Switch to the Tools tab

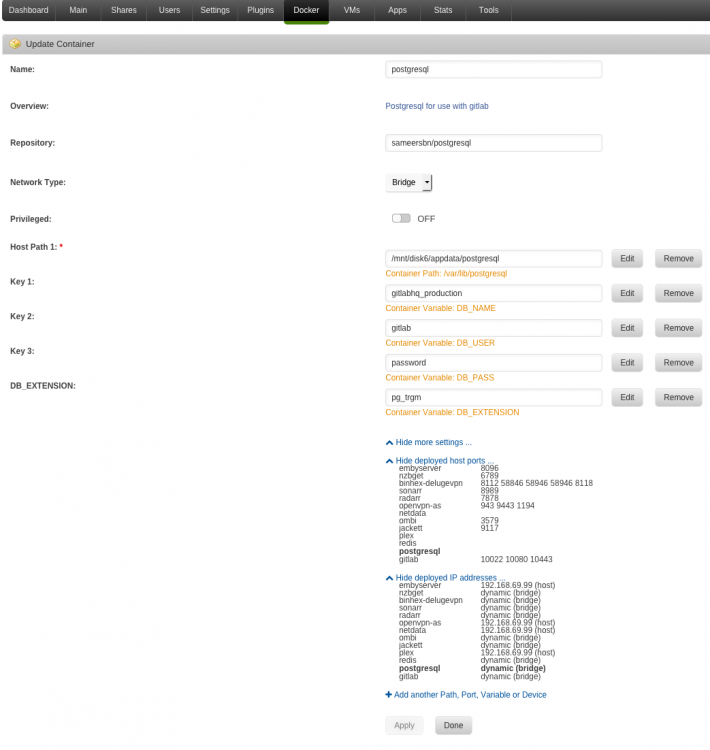click(488, 10)
